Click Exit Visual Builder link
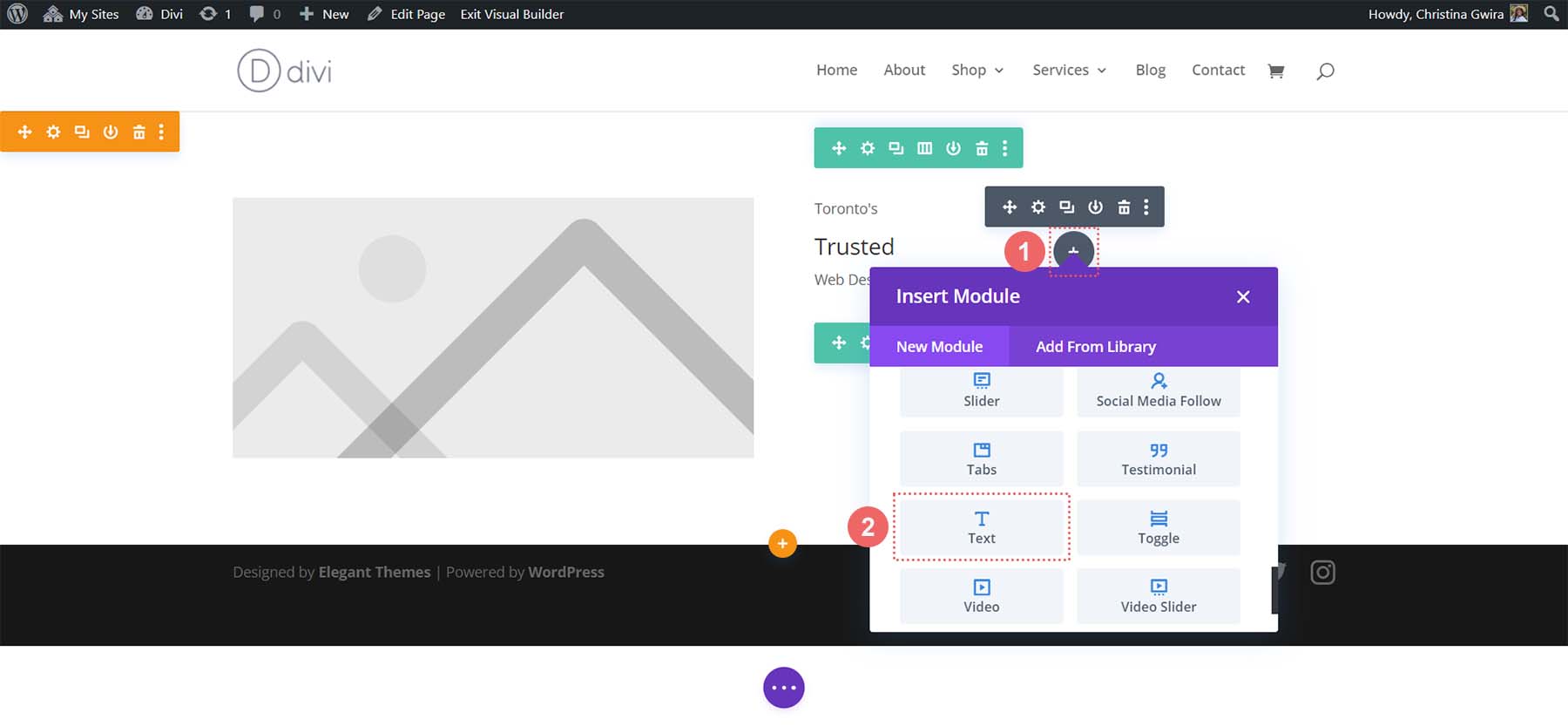The width and height of the screenshot is (1568, 726). pos(511,14)
